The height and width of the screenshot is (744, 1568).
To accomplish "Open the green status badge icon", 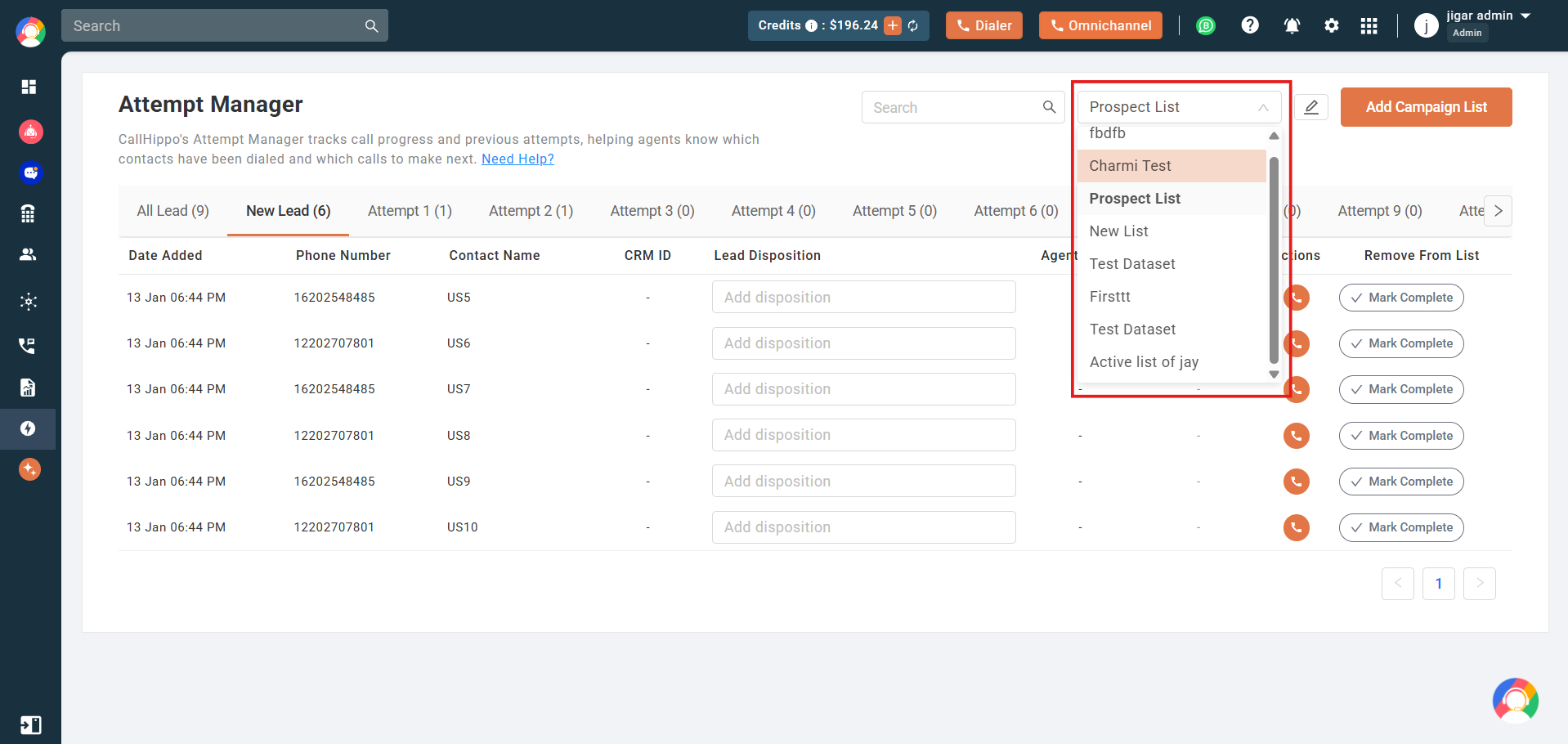I will pos(1206,26).
